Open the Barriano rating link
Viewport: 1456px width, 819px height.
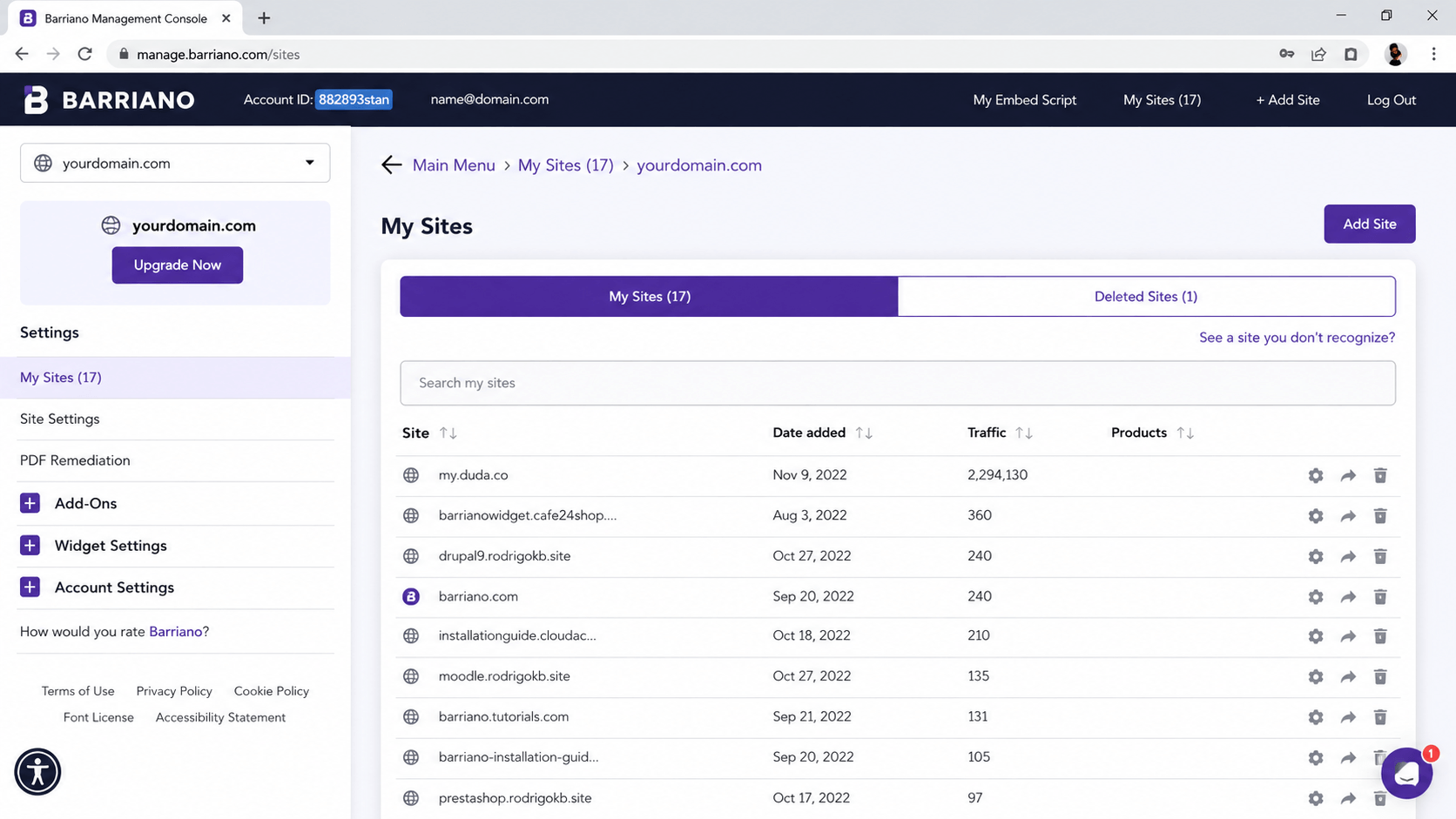pos(175,632)
